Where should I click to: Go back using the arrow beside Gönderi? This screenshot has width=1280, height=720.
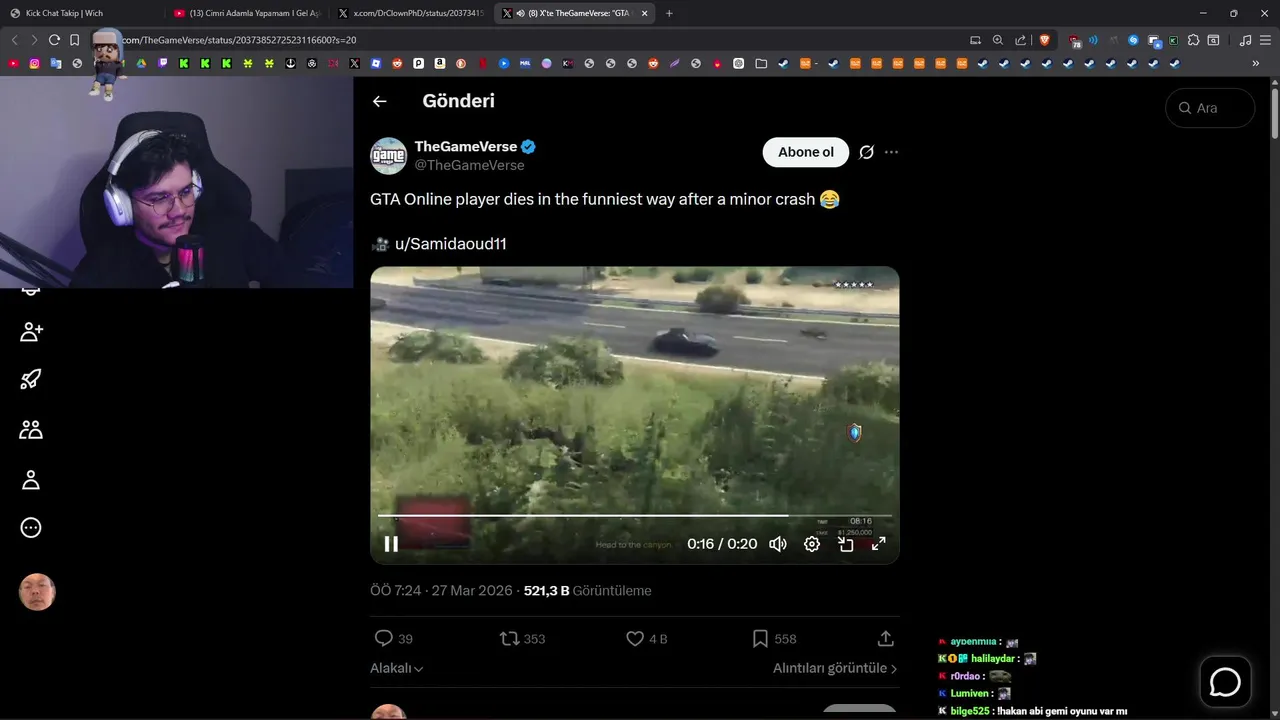pos(379,101)
